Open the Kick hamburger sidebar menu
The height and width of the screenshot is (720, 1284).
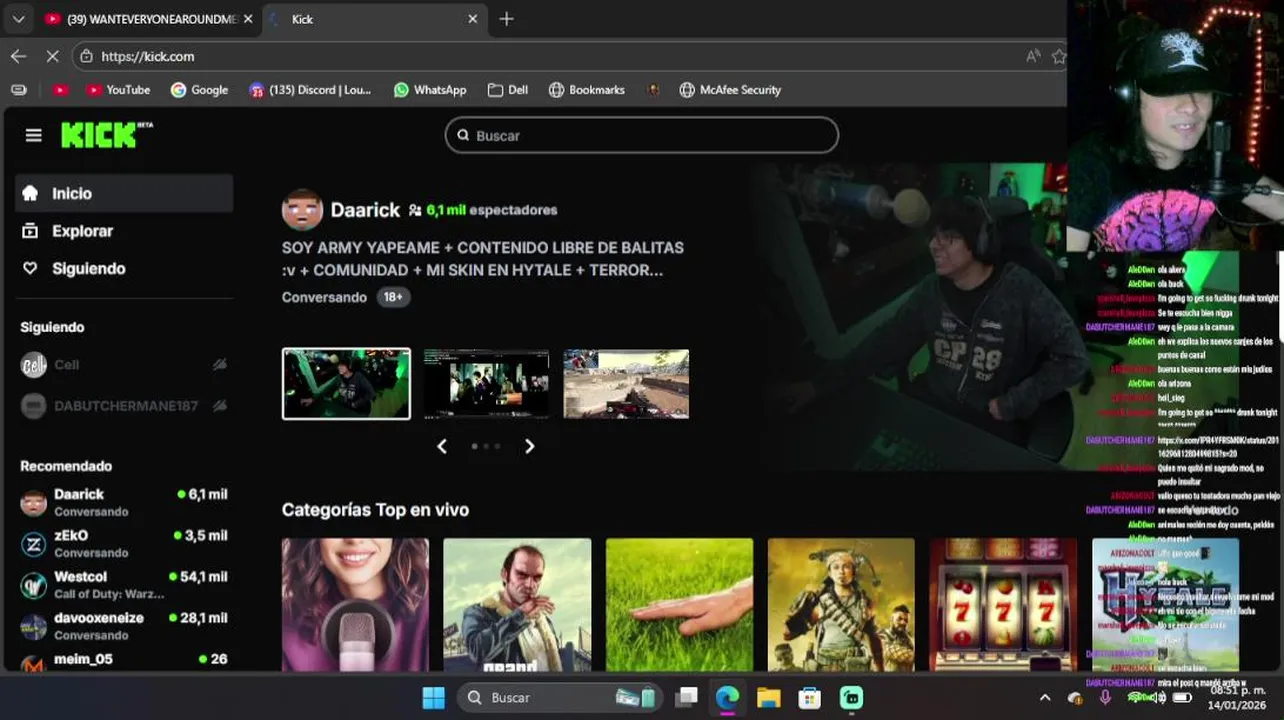[33, 135]
